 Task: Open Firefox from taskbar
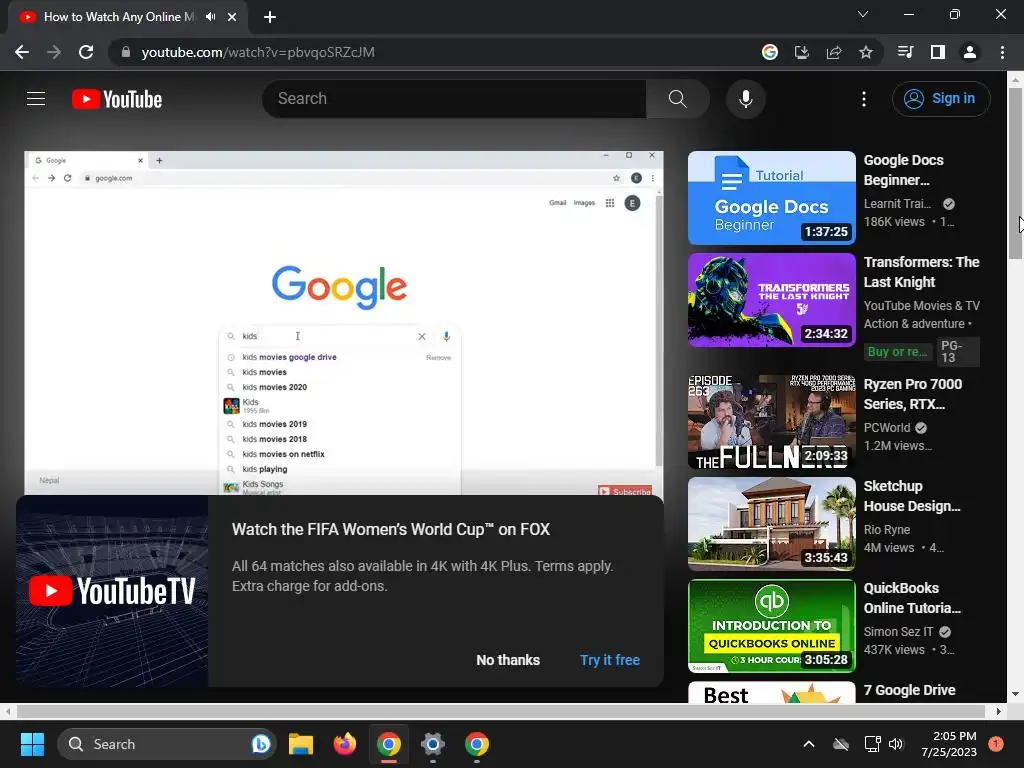click(345, 744)
